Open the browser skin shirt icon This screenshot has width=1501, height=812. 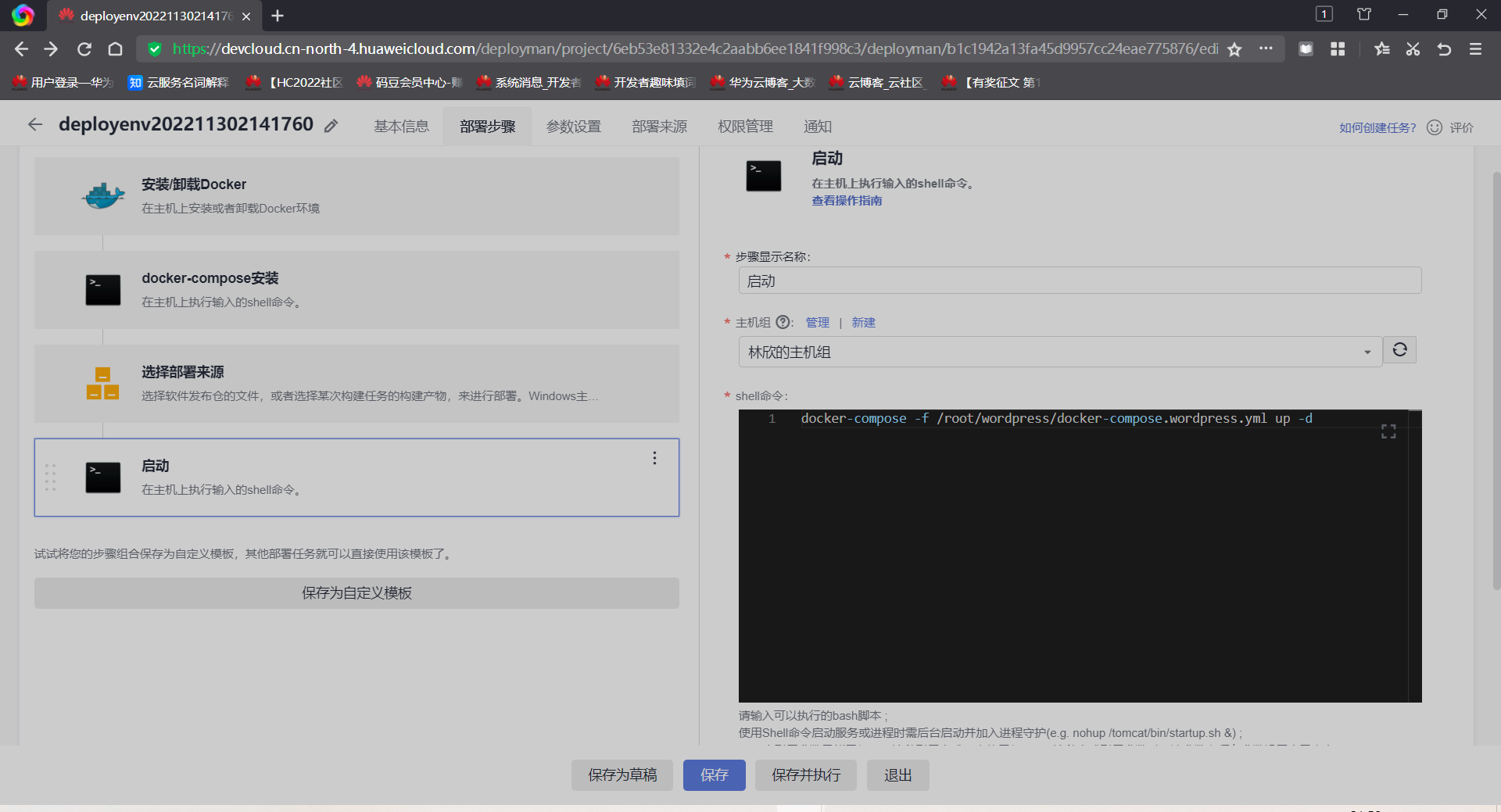pyautogui.click(x=1364, y=14)
